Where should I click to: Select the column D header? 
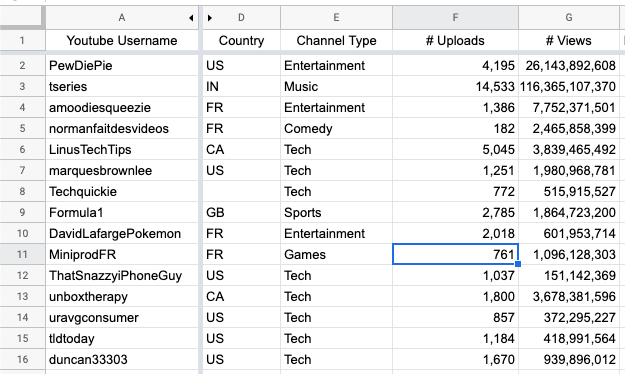point(242,18)
